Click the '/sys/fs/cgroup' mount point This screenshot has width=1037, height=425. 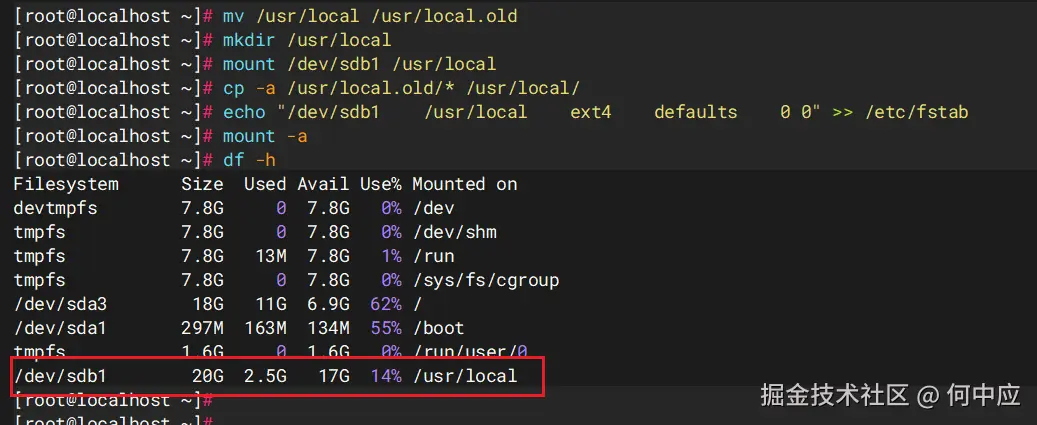pyautogui.click(x=485, y=280)
